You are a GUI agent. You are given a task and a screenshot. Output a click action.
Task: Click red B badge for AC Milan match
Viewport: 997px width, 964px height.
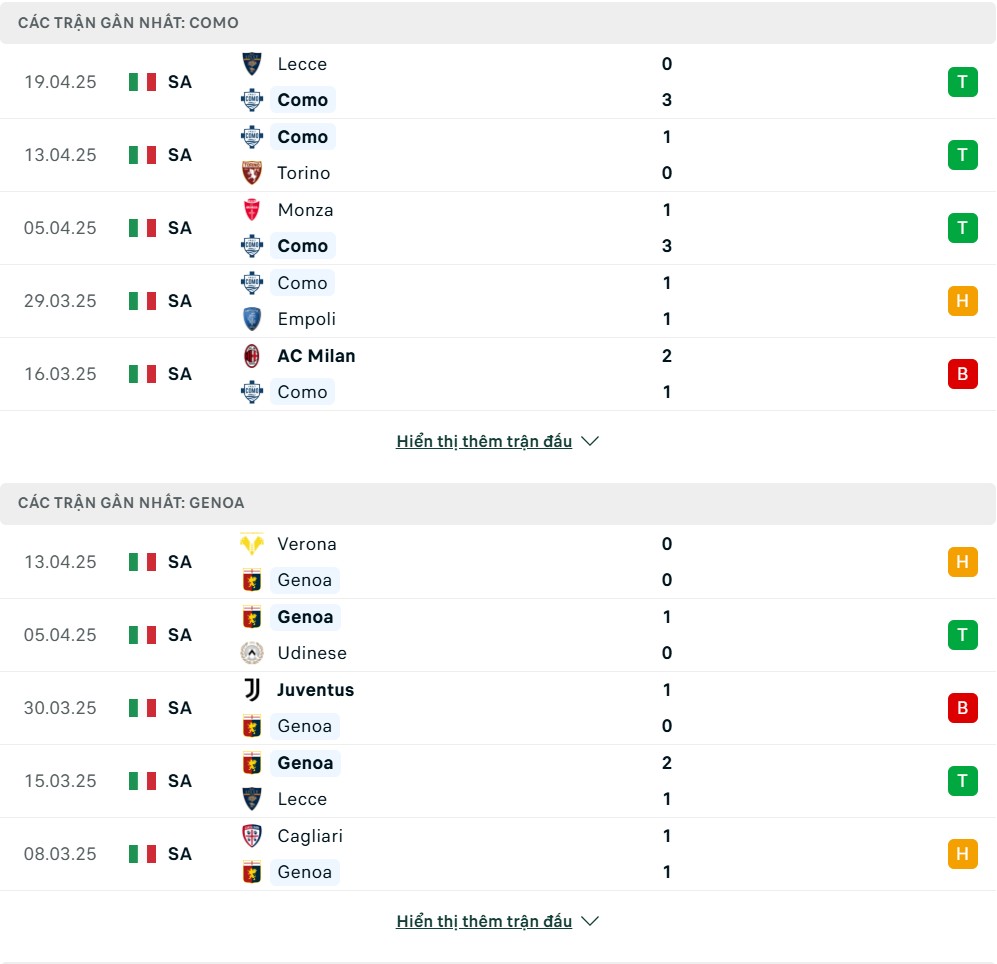(962, 374)
